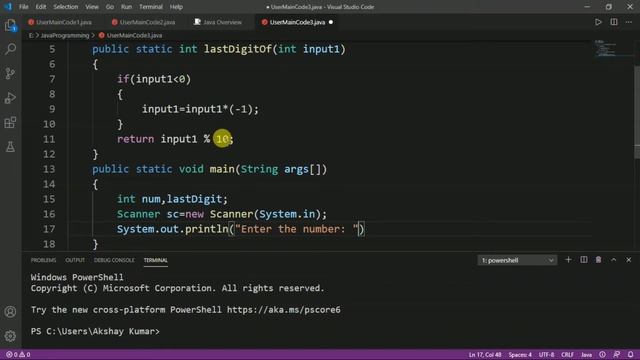This screenshot has width=640, height=360.
Task: Change language mode via Java
Action: coord(587,355)
